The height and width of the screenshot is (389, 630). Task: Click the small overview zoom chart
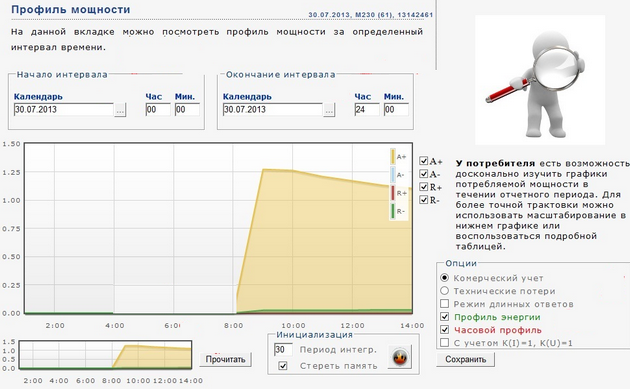(106, 354)
